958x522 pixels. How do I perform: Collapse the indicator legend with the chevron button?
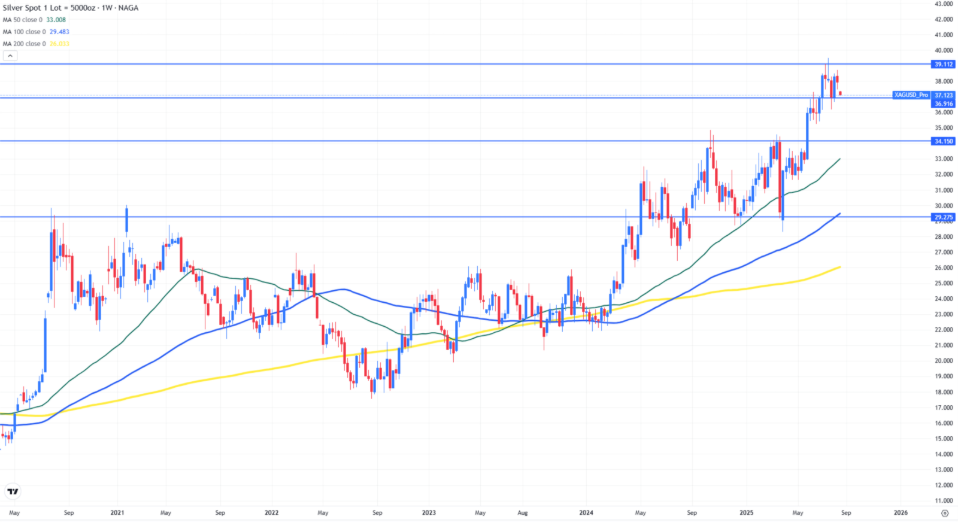(x=10, y=56)
